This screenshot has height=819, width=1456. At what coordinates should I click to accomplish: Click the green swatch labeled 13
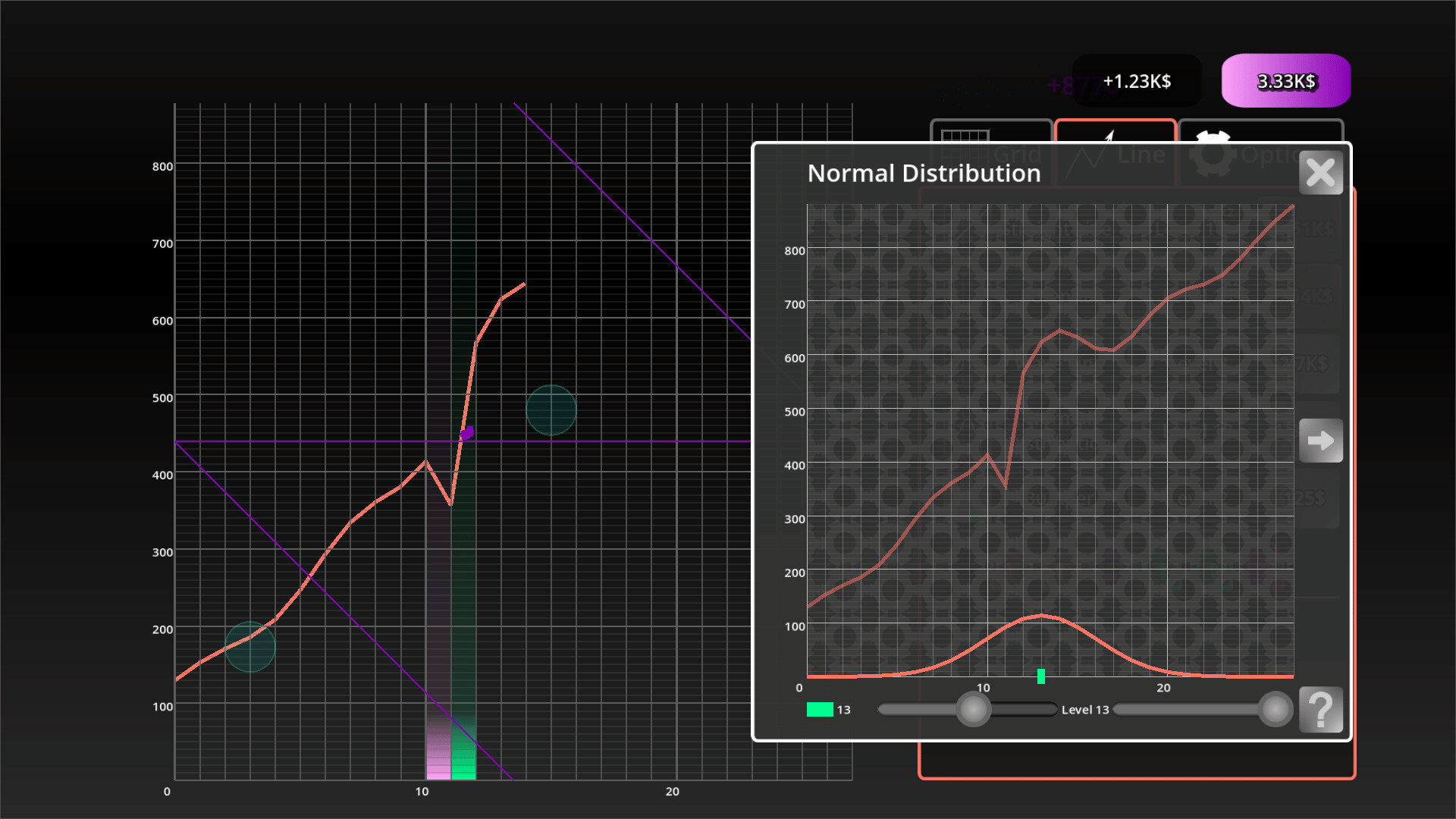point(820,710)
